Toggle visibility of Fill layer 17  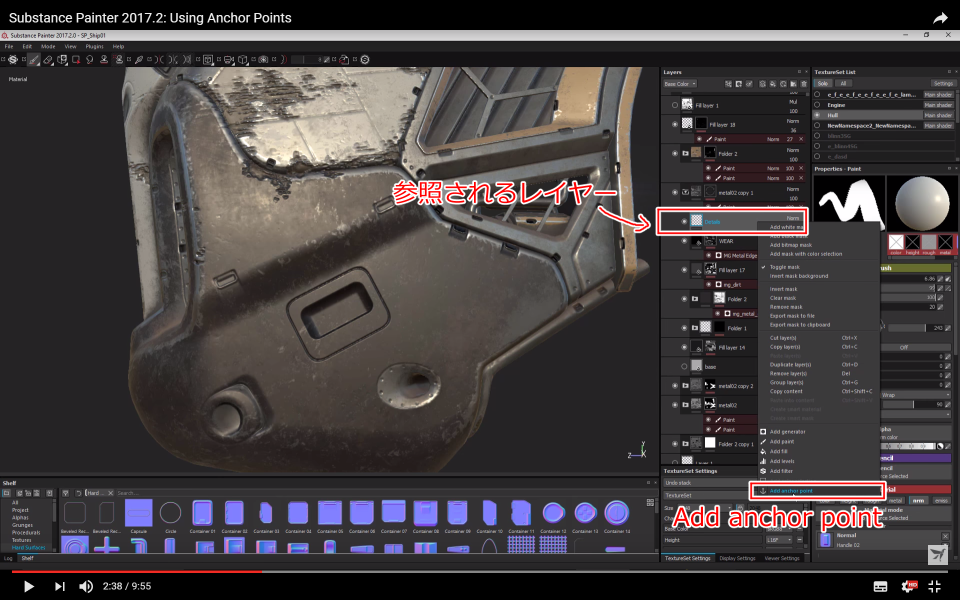pos(684,270)
